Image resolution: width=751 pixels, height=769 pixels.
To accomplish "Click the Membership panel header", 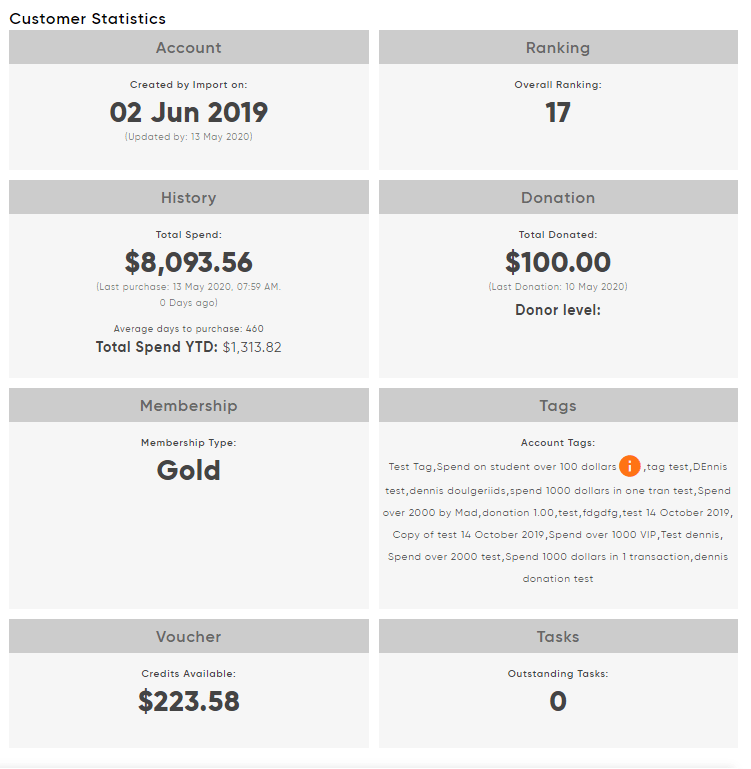I will pyautogui.click(x=189, y=406).
